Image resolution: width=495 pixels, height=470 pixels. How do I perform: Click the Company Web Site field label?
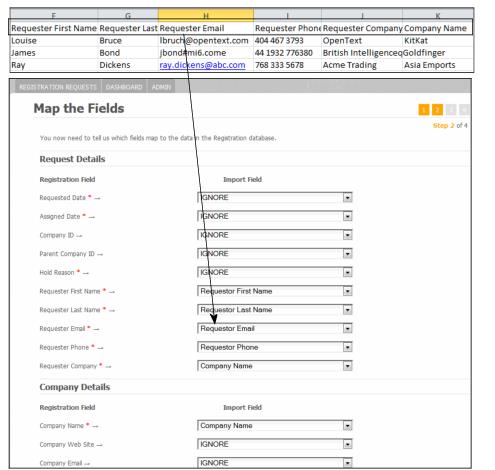(x=67, y=444)
